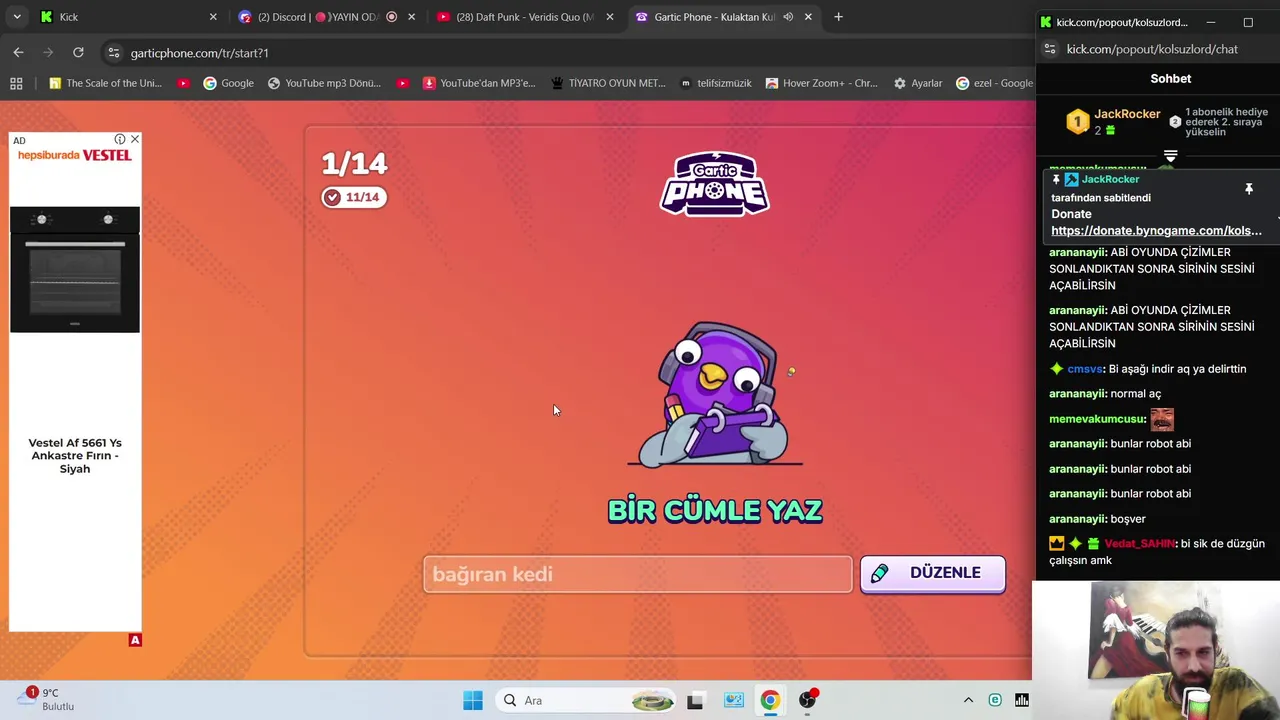1280x720 pixels.
Task: Click the purple bird character illustration
Action: 715,395
